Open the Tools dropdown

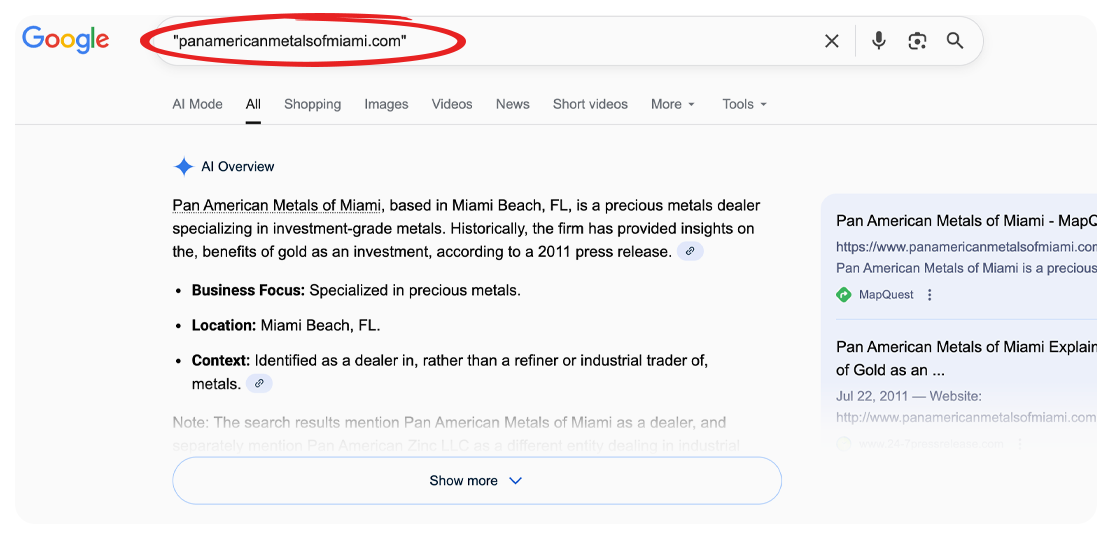coord(744,104)
